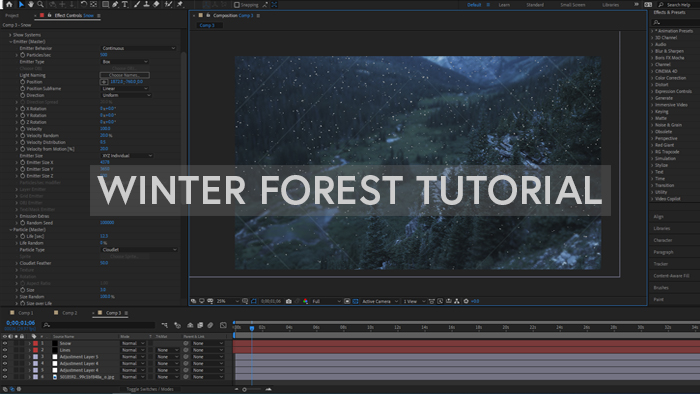Expand the Snow layer in timeline
The height and width of the screenshot is (394, 700).
pyautogui.click(x=30, y=344)
